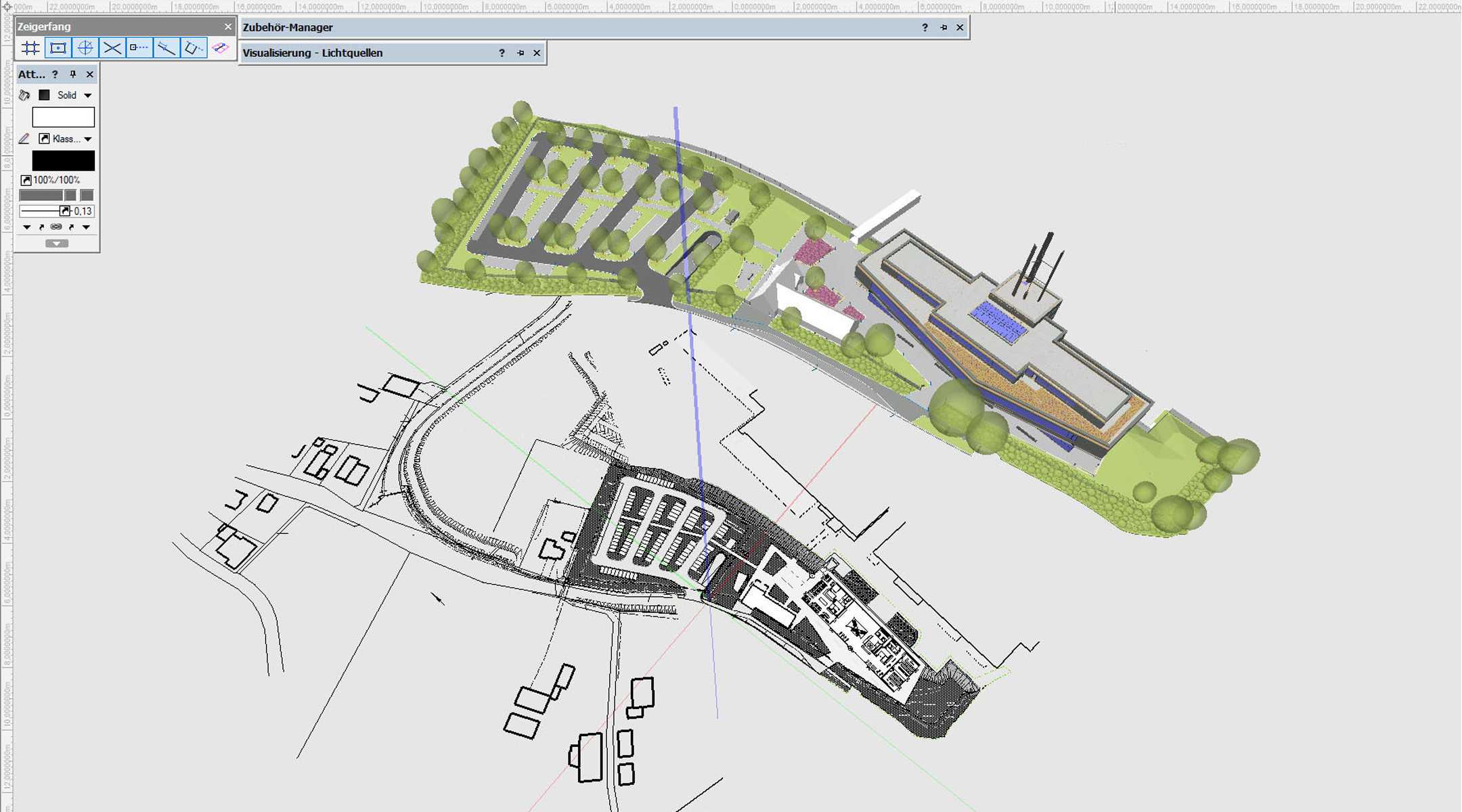Open help for Zubehör-Manager palette
Viewport: 1462px width, 812px height.
tap(925, 28)
